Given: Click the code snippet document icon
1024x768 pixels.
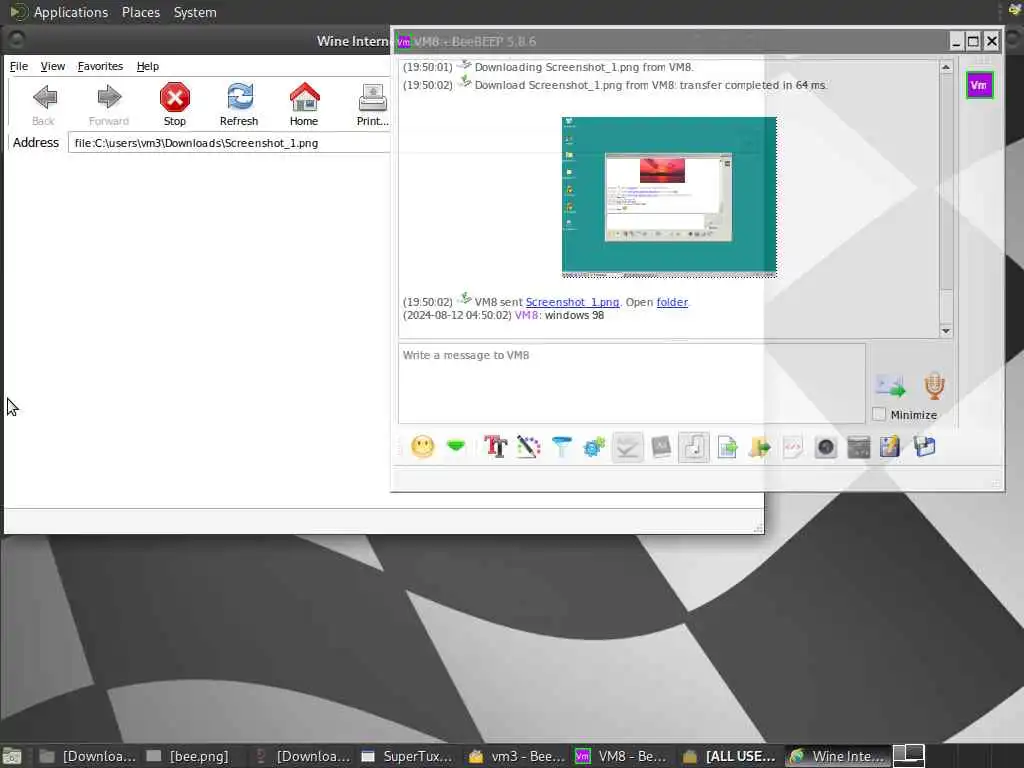Looking at the screenshot, I should coord(793,447).
